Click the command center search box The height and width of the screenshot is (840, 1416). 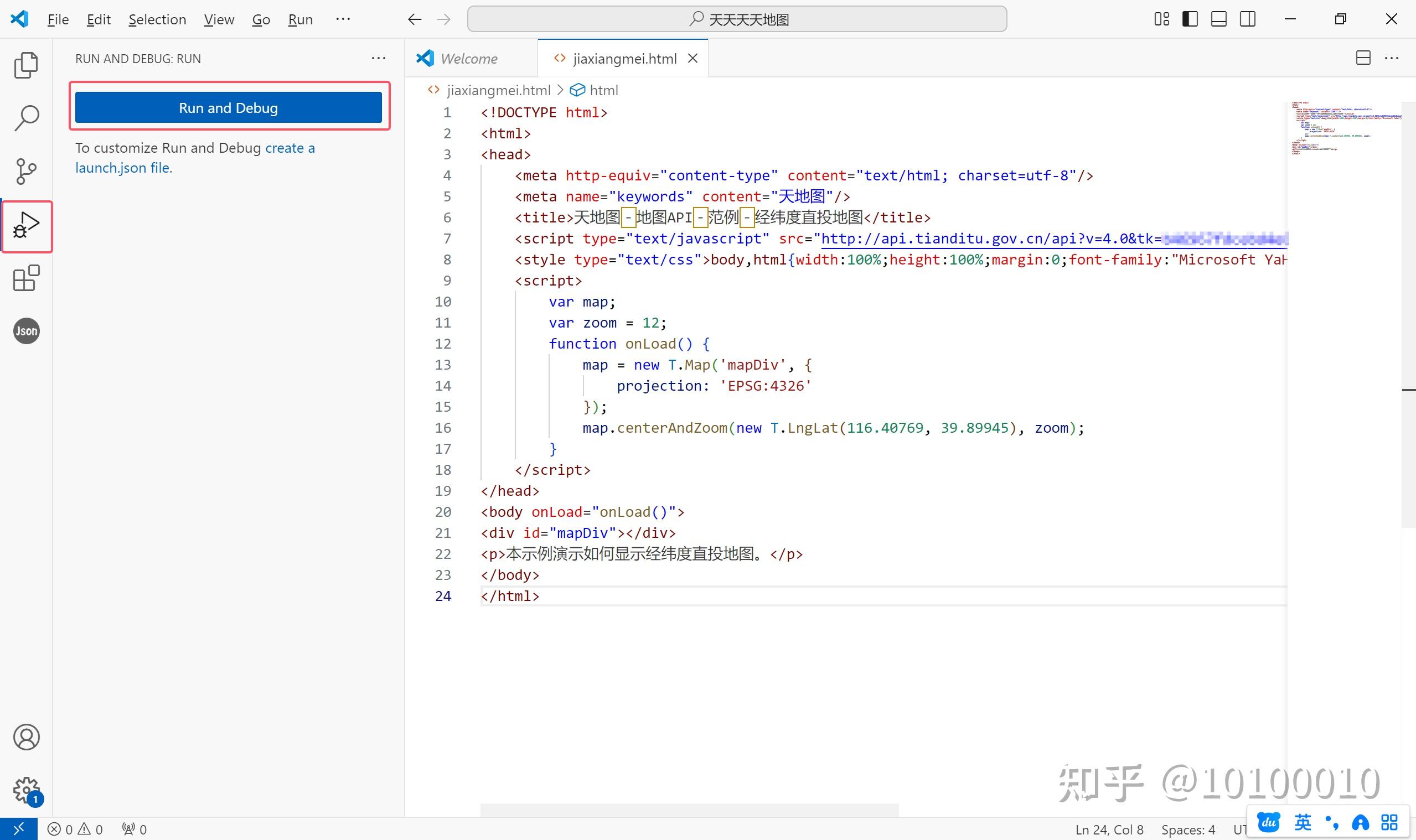pyautogui.click(x=737, y=19)
